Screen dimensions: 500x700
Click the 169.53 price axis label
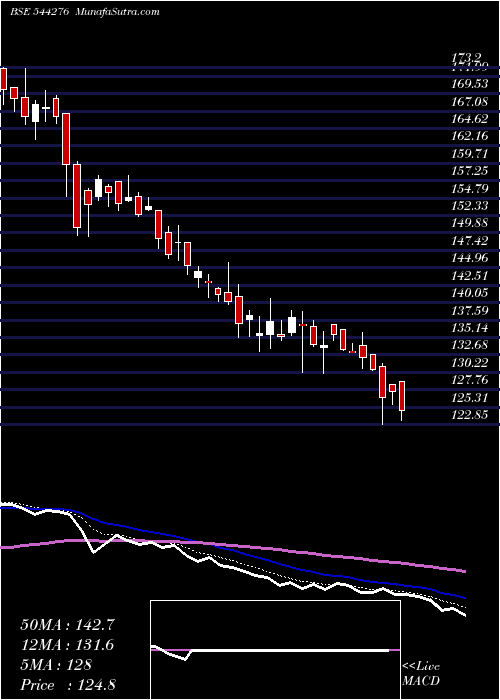point(470,85)
